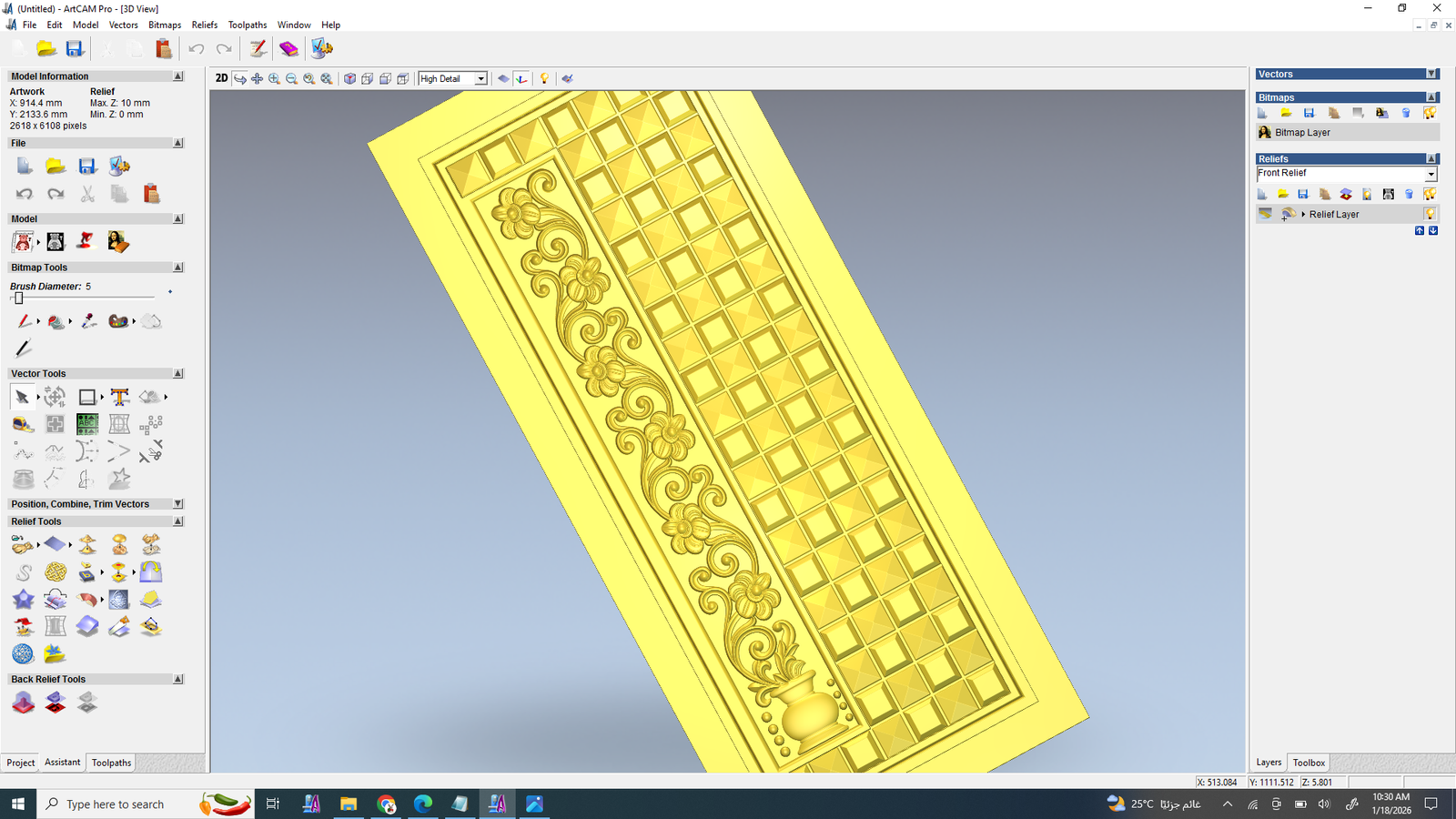Image resolution: width=1456 pixels, height=819 pixels.
Task: Expand the Position, Combine, Trim Vectors section
Action: [177, 504]
